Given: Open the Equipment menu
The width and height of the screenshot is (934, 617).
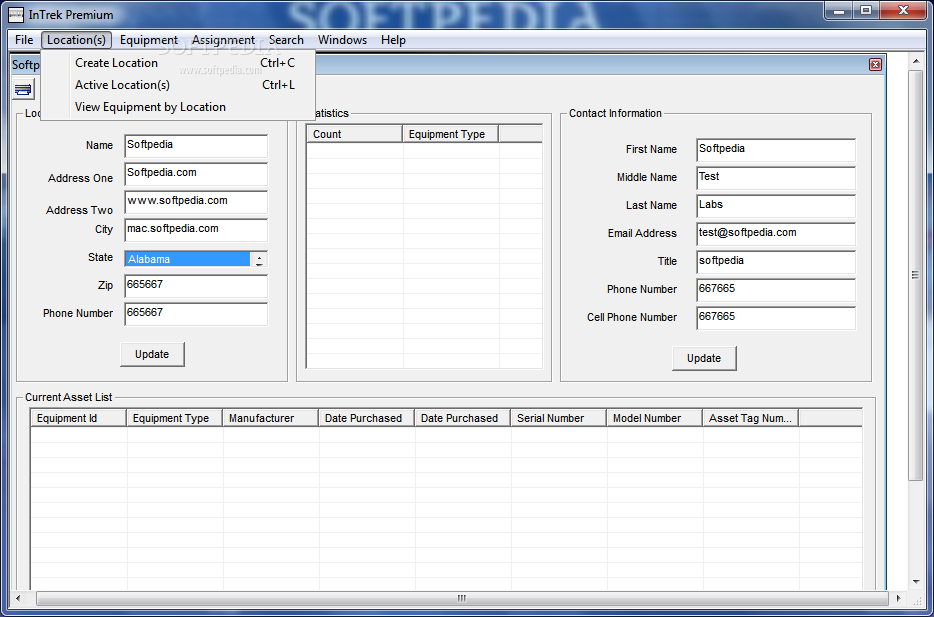Looking at the screenshot, I should [149, 40].
